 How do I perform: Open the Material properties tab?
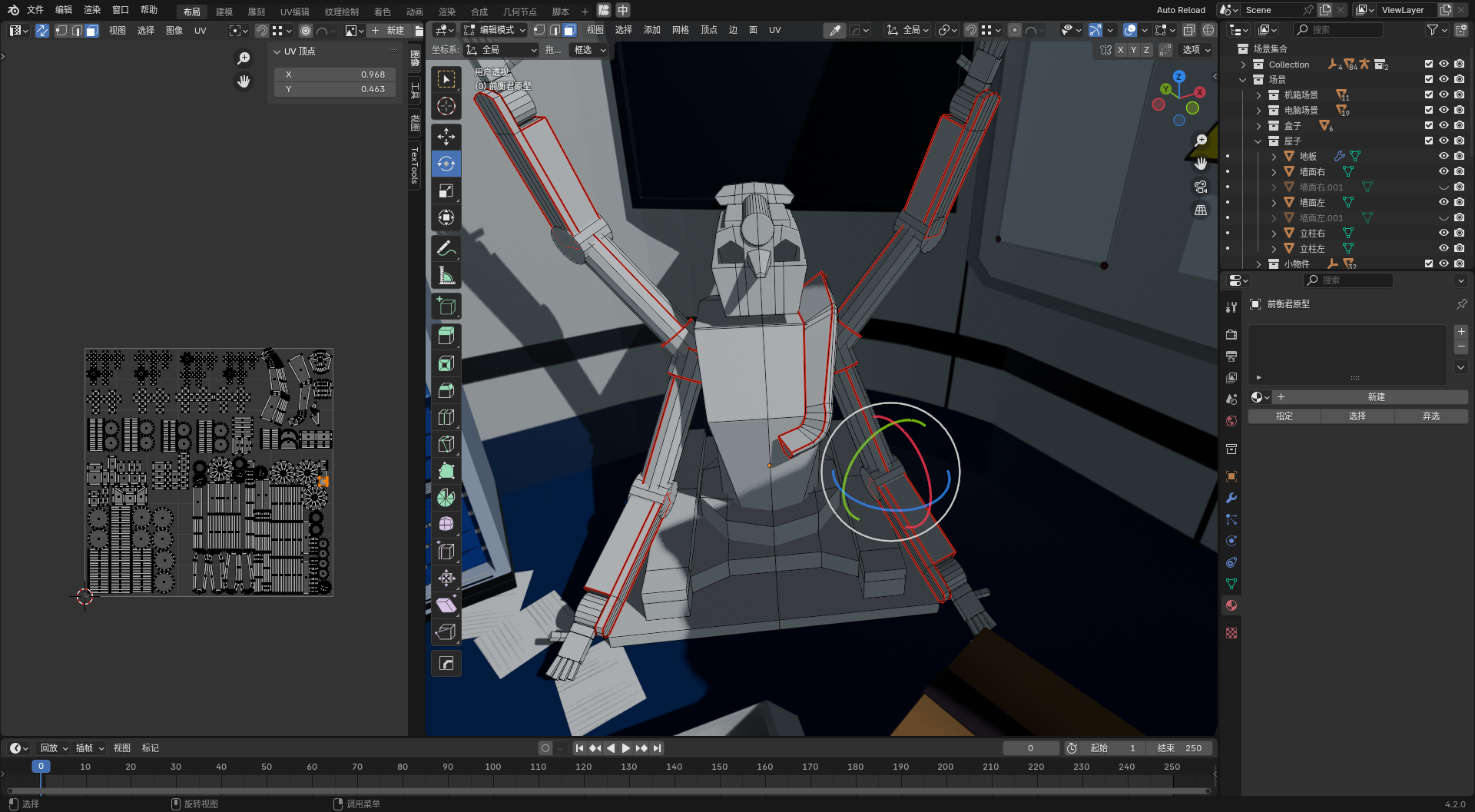coord(1231,605)
